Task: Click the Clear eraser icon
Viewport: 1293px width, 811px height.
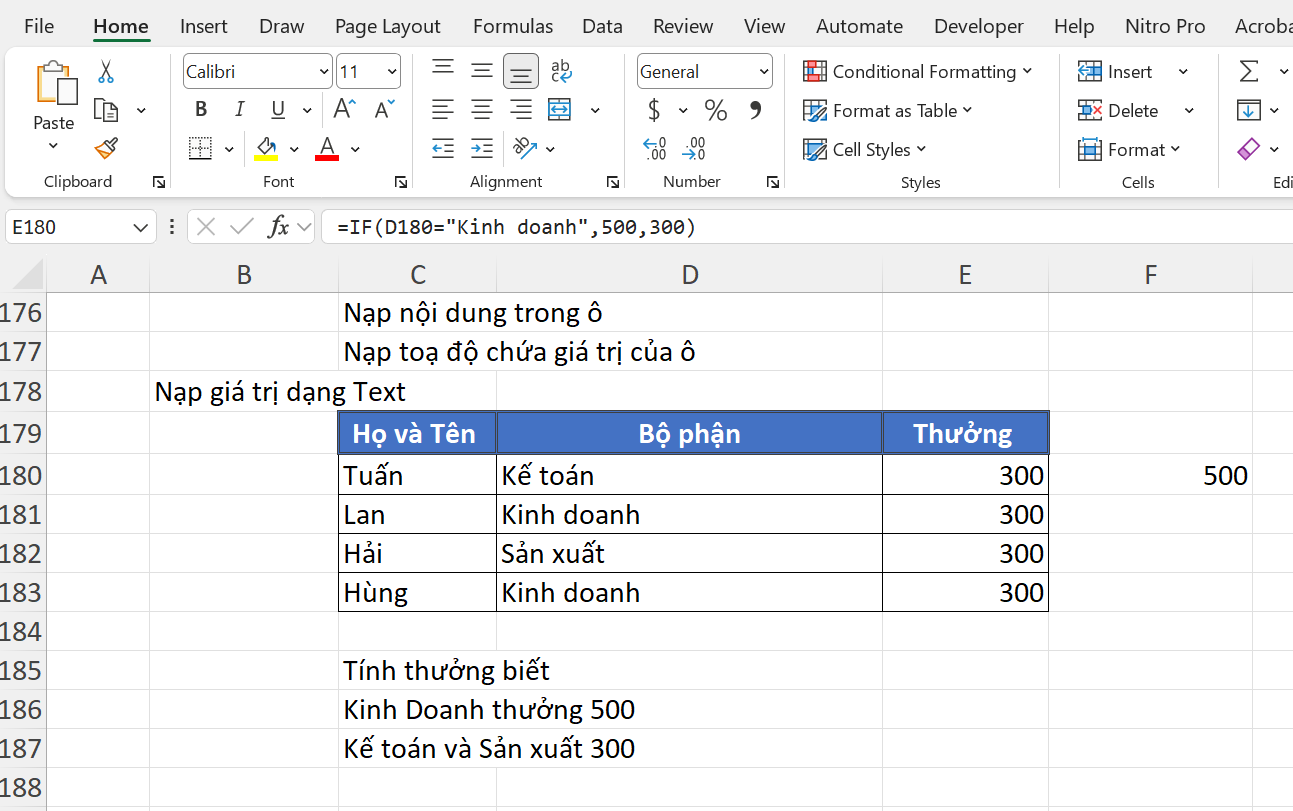Action: pyautogui.click(x=1248, y=149)
